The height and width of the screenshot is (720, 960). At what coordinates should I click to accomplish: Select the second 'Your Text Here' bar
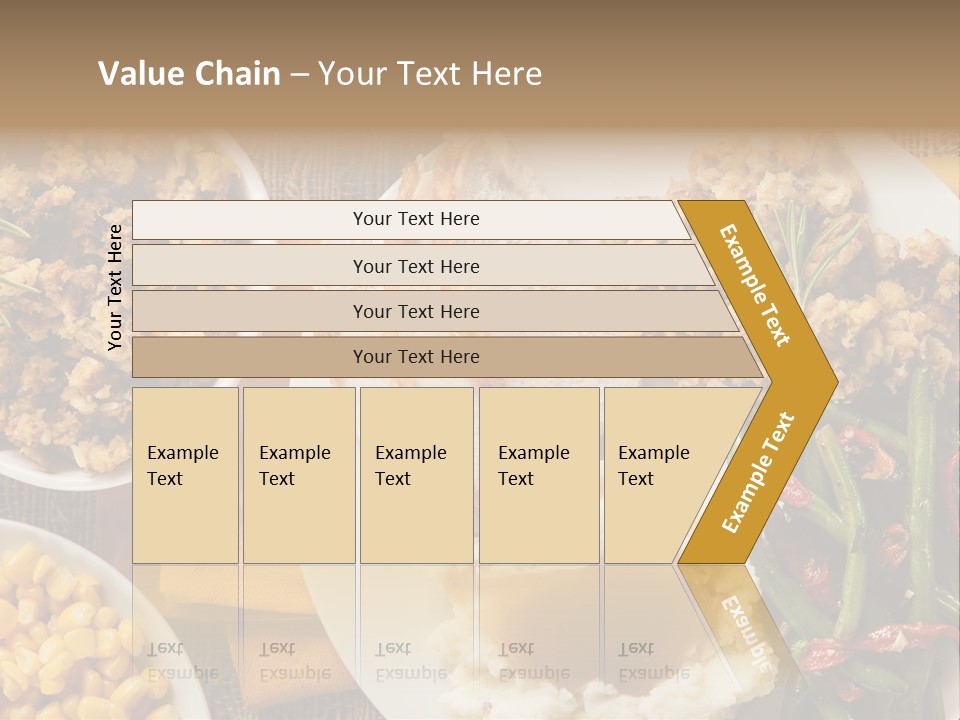422,266
